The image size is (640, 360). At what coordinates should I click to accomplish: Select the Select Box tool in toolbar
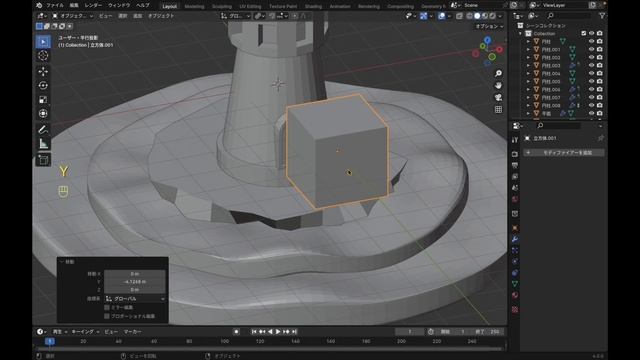click(43, 42)
